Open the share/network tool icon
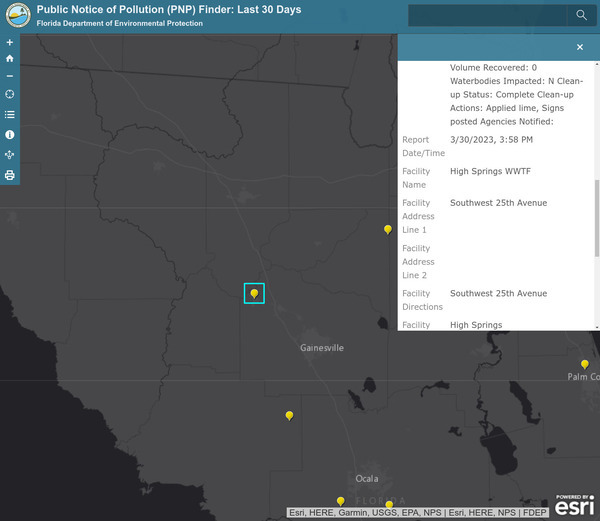 pyautogui.click(x=10, y=155)
